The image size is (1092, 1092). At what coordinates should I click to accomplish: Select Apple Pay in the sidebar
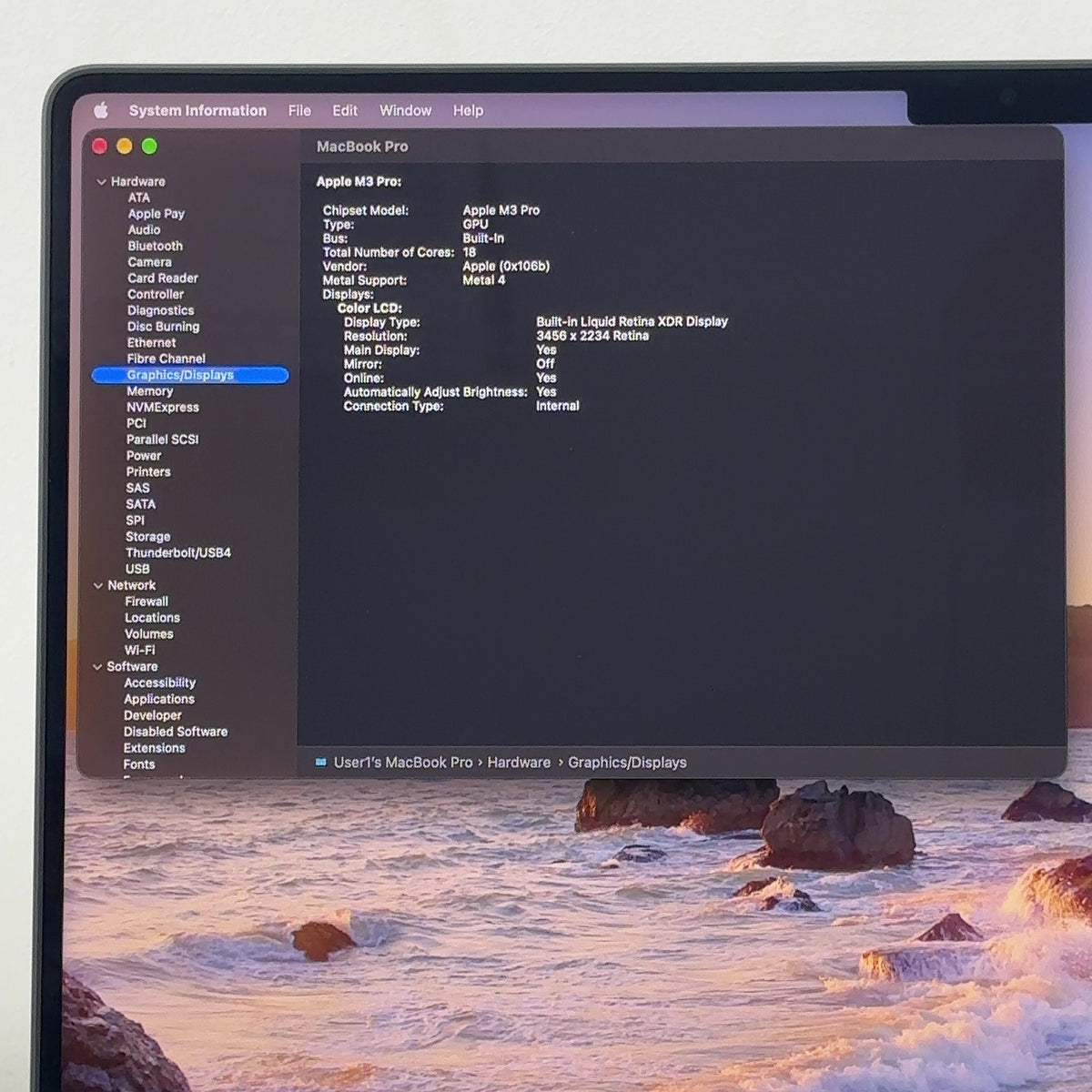156,214
